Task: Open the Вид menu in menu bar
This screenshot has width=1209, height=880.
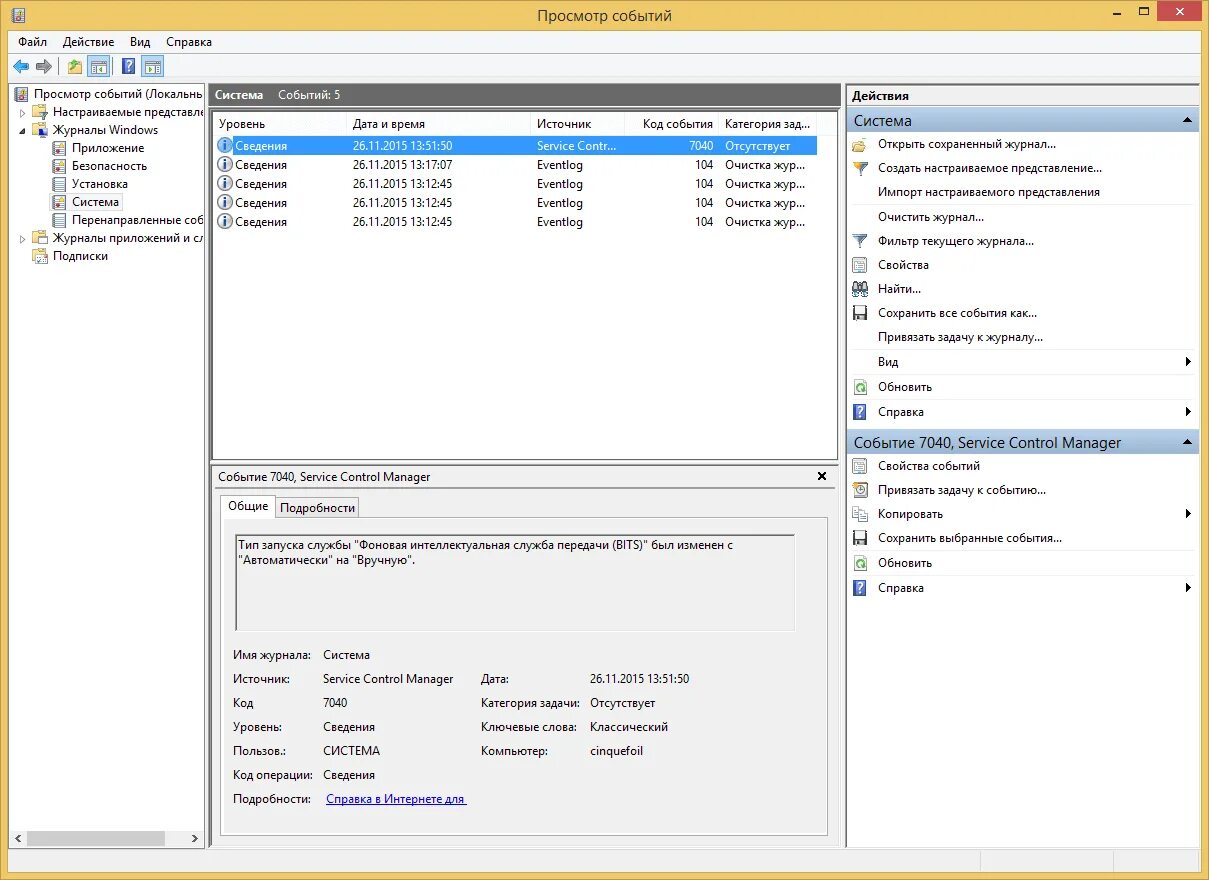Action: pyautogui.click(x=140, y=42)
